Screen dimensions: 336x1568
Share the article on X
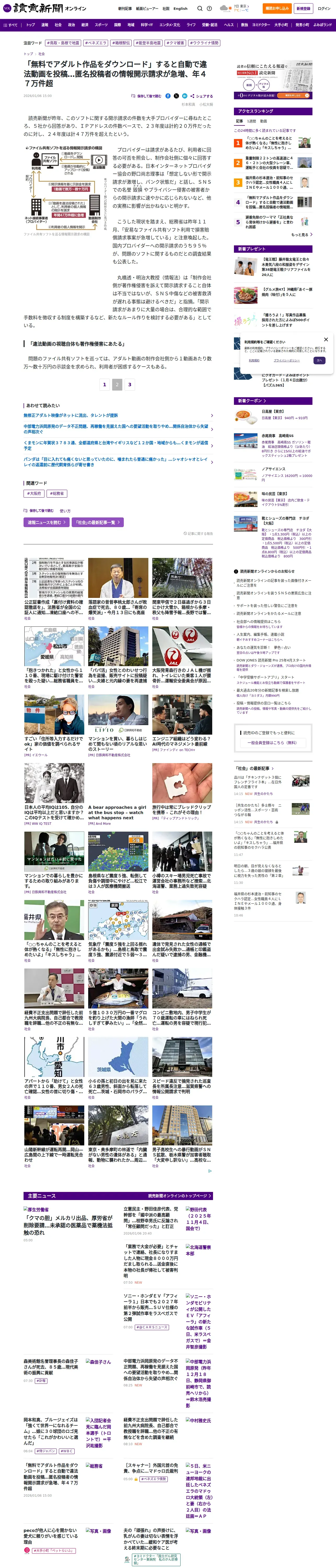click(x=176, y=96)
